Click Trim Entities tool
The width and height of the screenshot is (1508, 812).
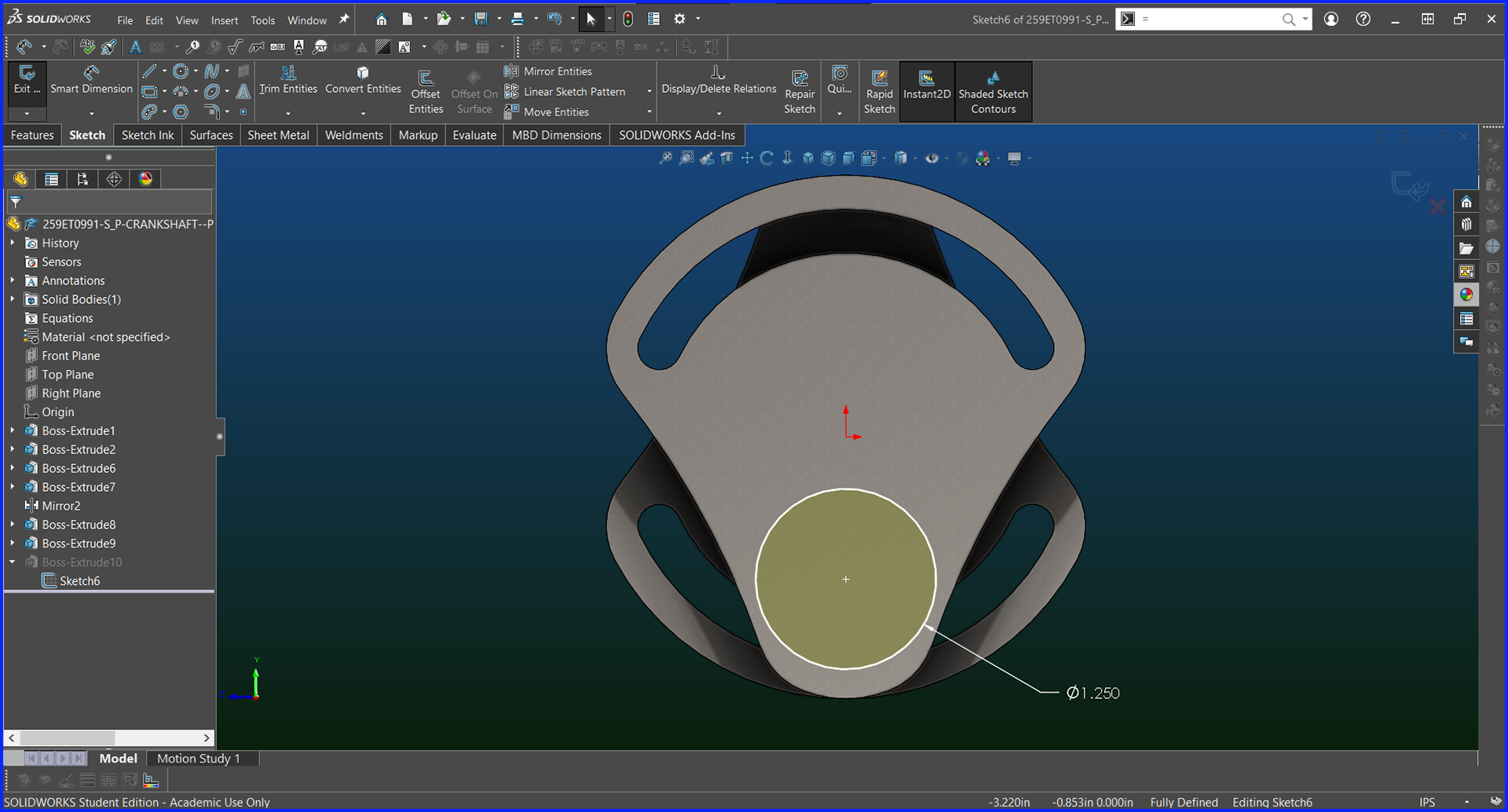288,80
